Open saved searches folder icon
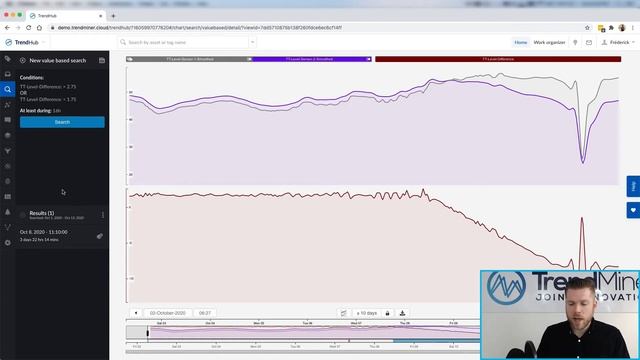Viewport: 640px width, 360px height. click(x=102, y=60)
